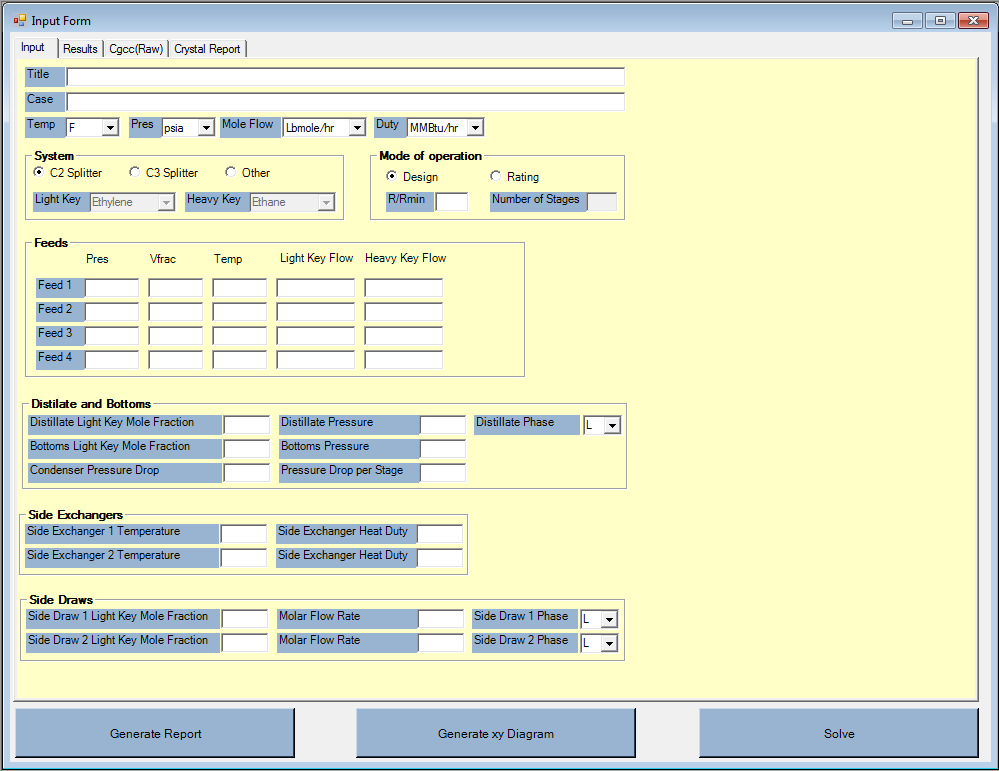
Task: Click the Feed 1 Pres field
Action: coord(112,288)
